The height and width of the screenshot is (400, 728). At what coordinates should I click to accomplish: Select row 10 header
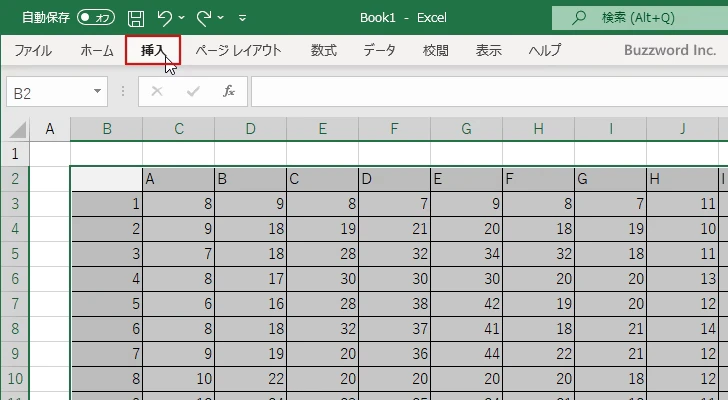tap(15, 379)
